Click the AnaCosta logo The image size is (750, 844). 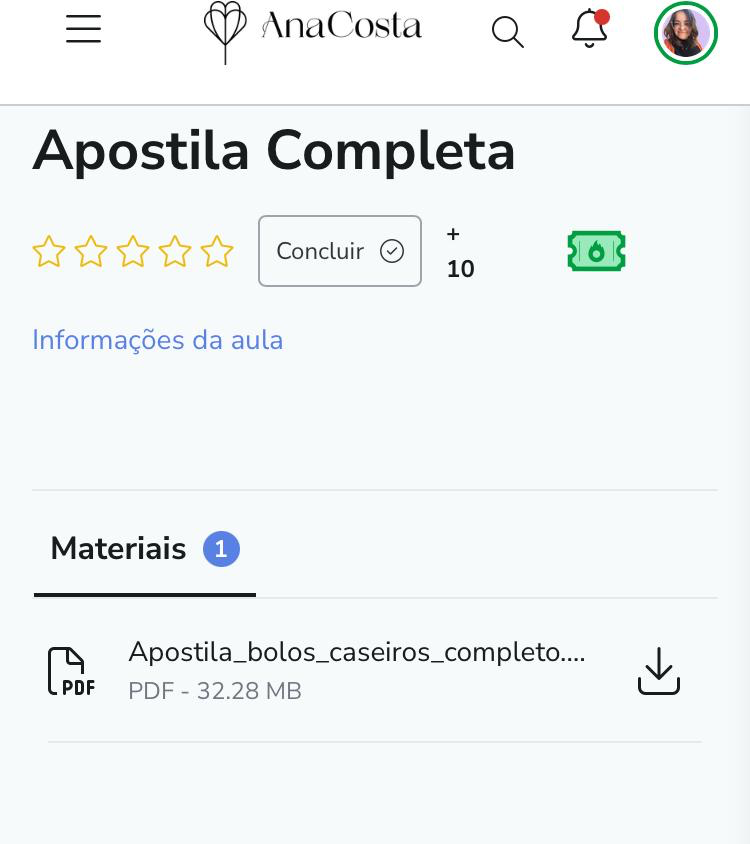(313, 29)
